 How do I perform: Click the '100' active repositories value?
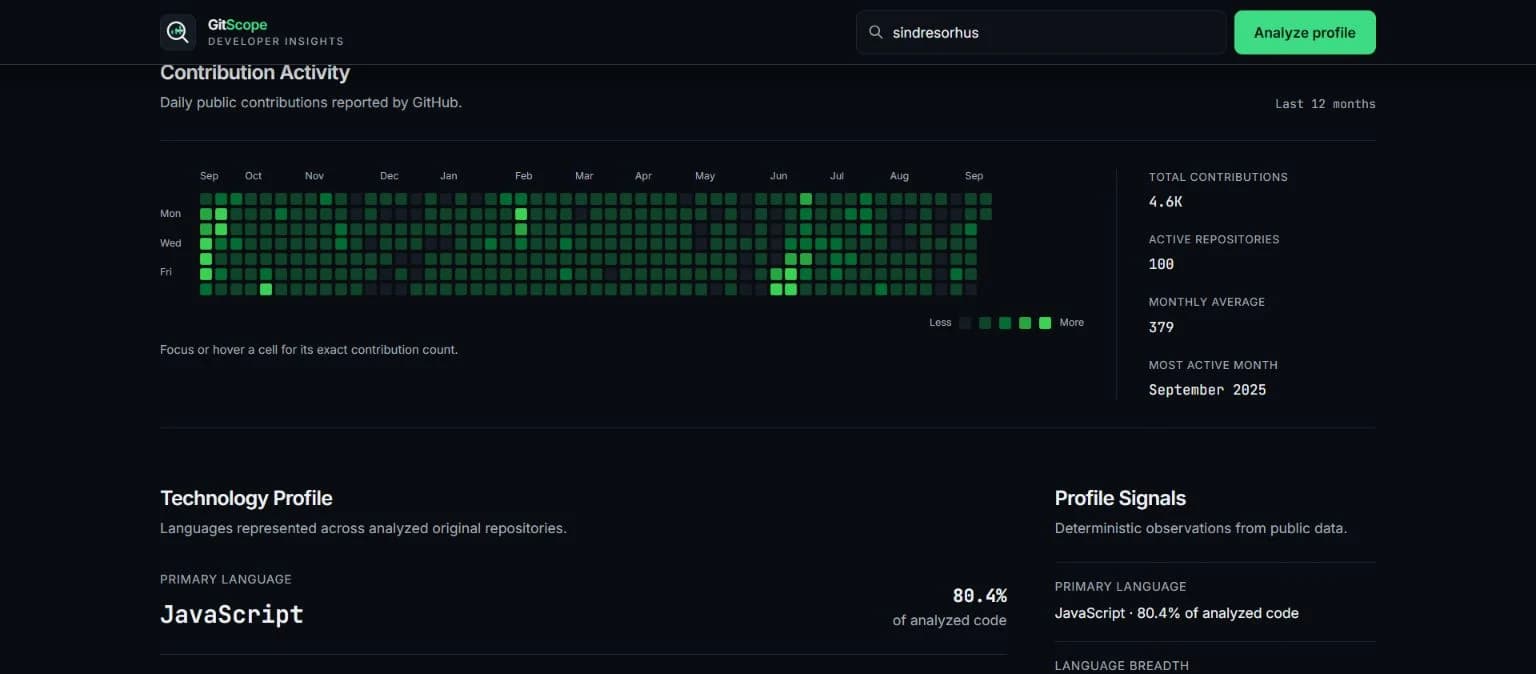pos(1161,265)
